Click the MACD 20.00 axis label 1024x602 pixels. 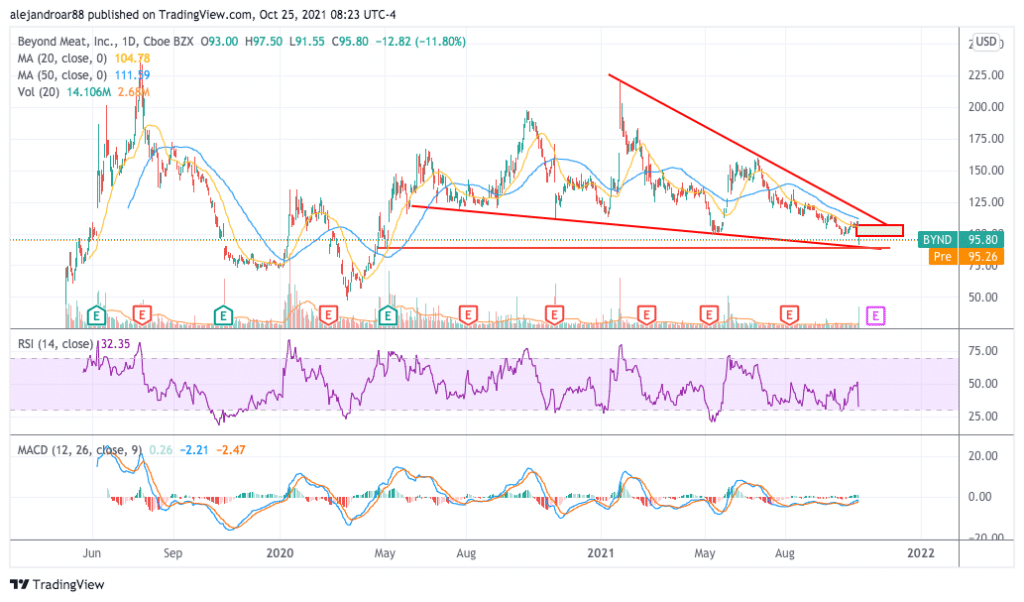click(983, 456)
